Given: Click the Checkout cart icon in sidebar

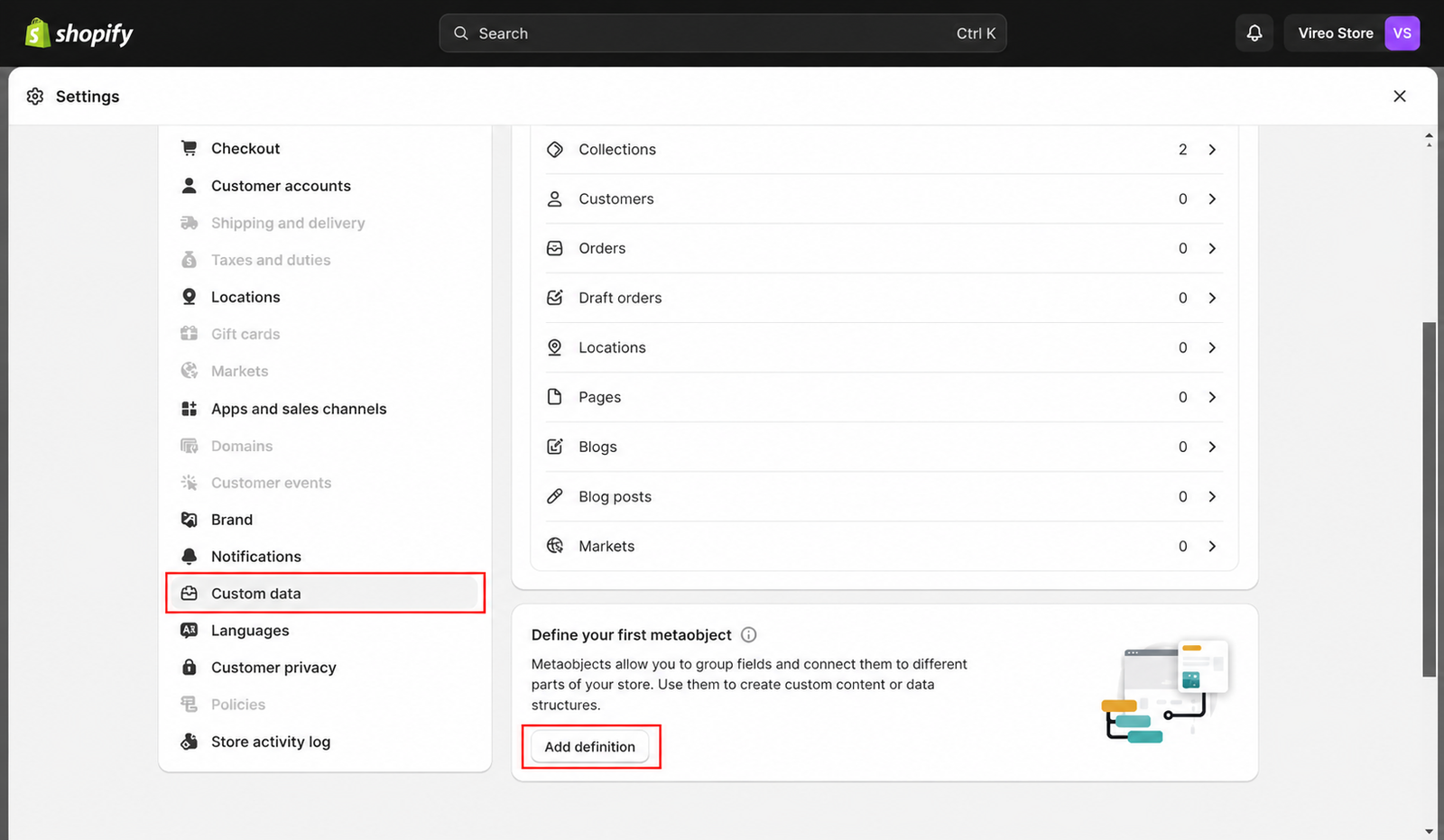Looking at the screenshot, I should 189,148.
